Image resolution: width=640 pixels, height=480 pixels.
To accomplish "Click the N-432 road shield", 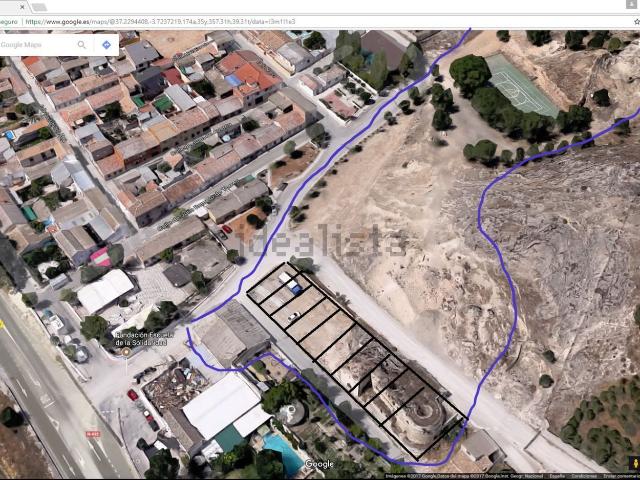I will point(93,434).
